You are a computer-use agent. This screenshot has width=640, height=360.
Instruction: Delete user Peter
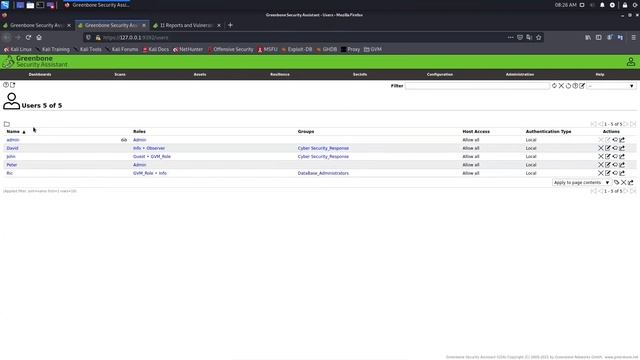click(601, 165)
